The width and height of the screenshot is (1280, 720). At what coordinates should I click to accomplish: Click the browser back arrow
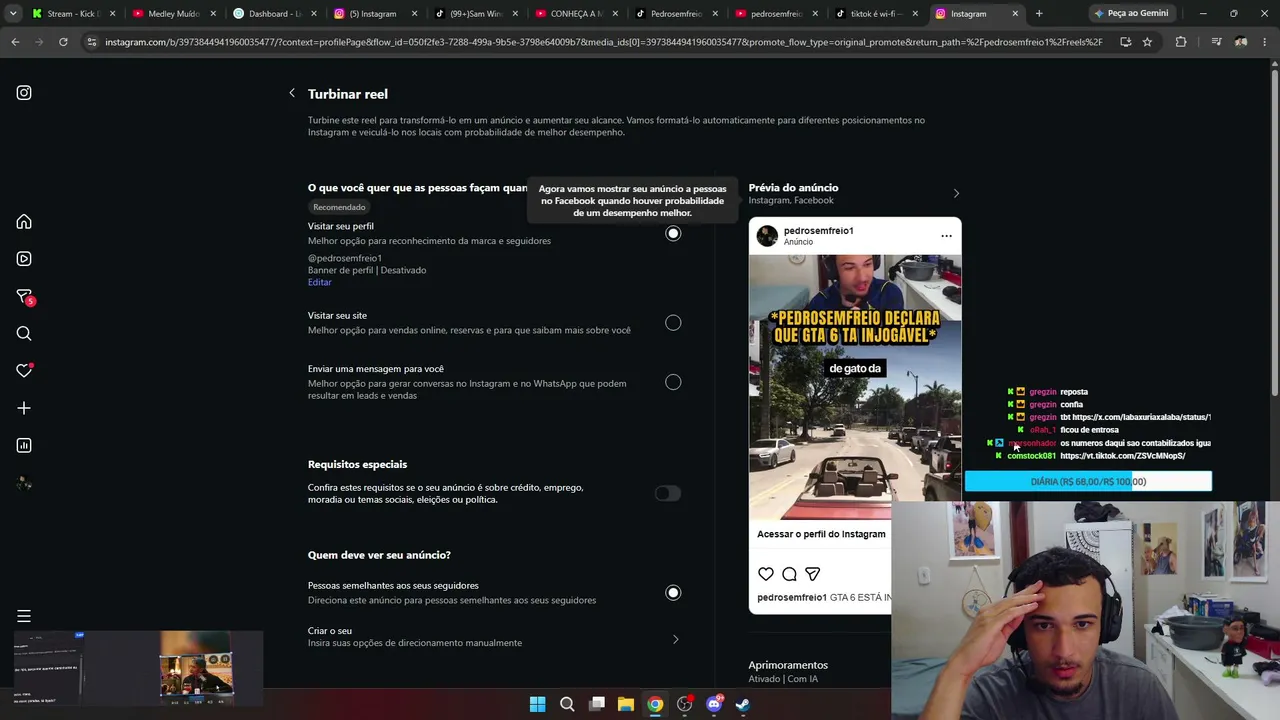(15, 42)
